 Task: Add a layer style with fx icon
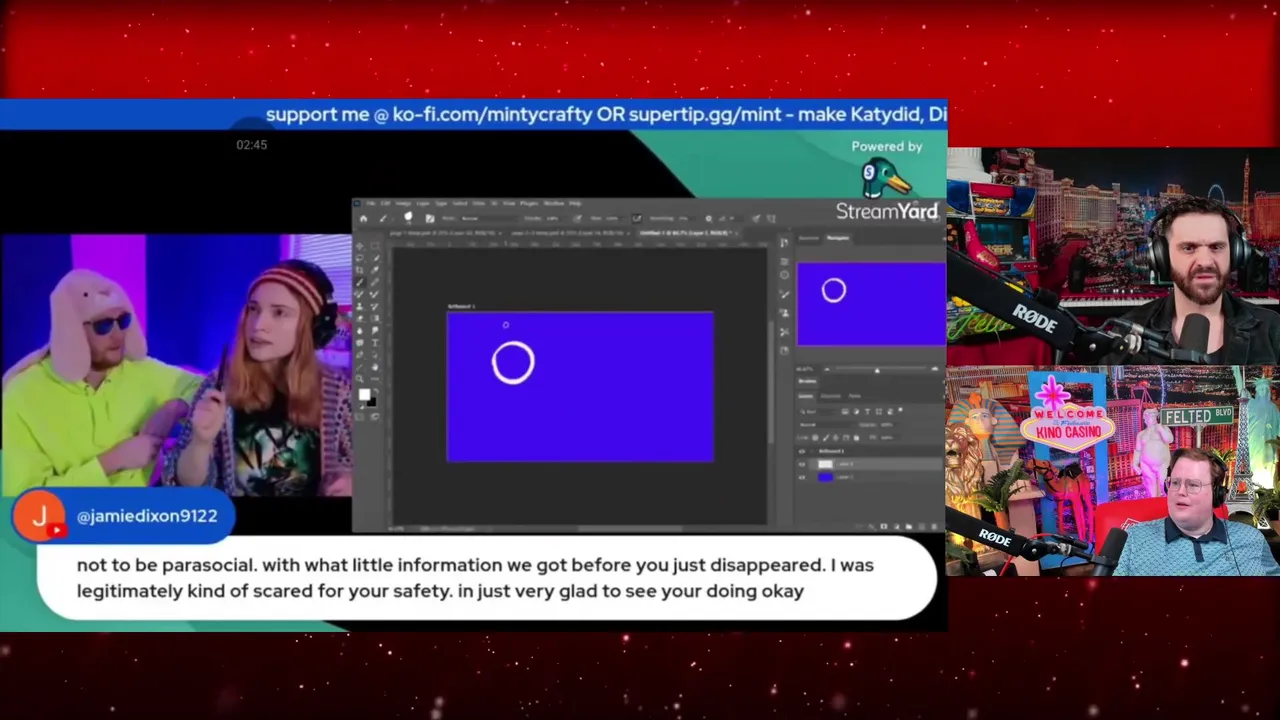point(872,526)
